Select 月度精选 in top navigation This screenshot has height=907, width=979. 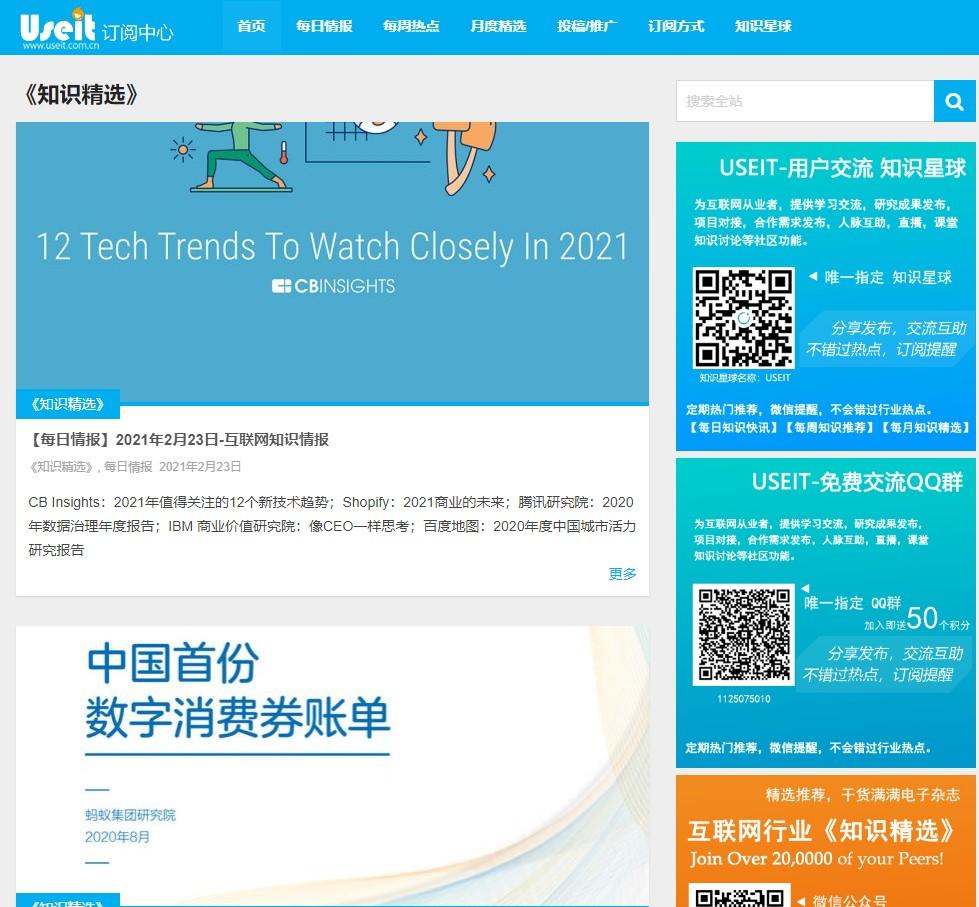click(x=498, y=26)
